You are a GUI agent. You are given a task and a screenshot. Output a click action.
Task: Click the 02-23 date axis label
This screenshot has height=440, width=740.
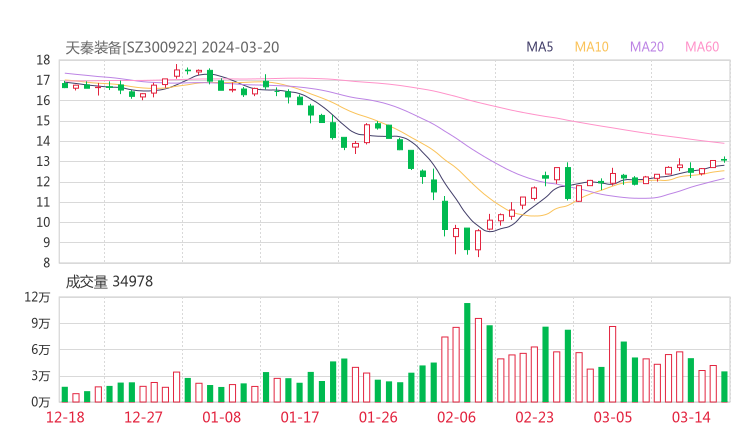(534, 417)
